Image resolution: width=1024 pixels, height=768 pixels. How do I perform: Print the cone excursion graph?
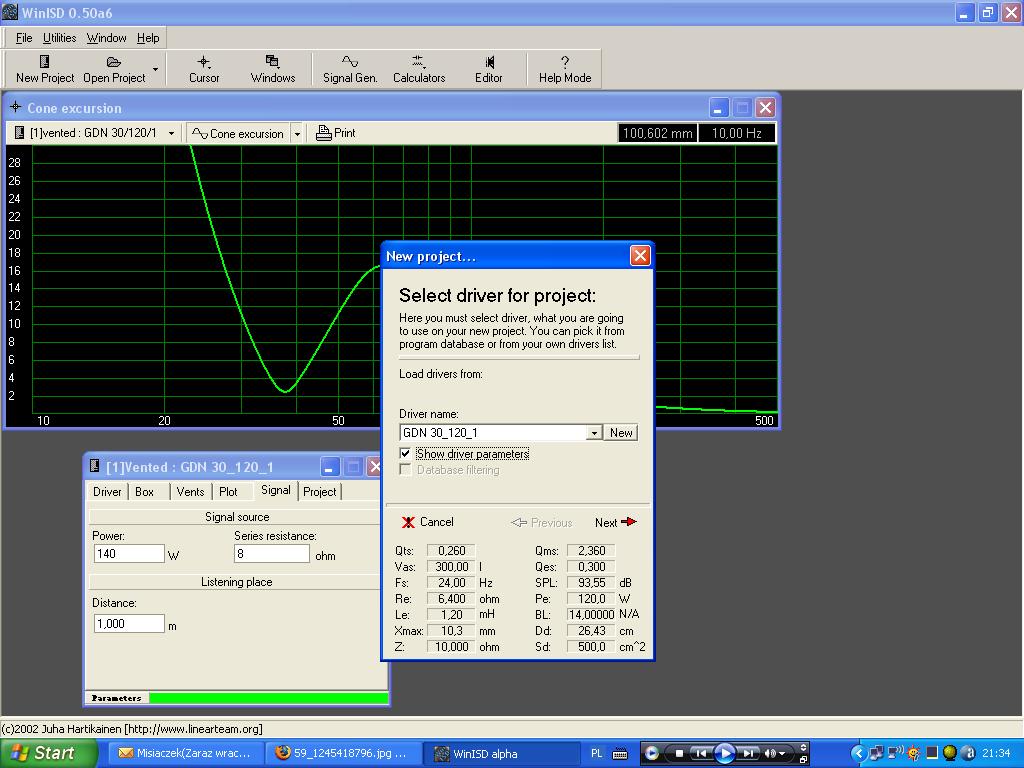tap(336, 133)
